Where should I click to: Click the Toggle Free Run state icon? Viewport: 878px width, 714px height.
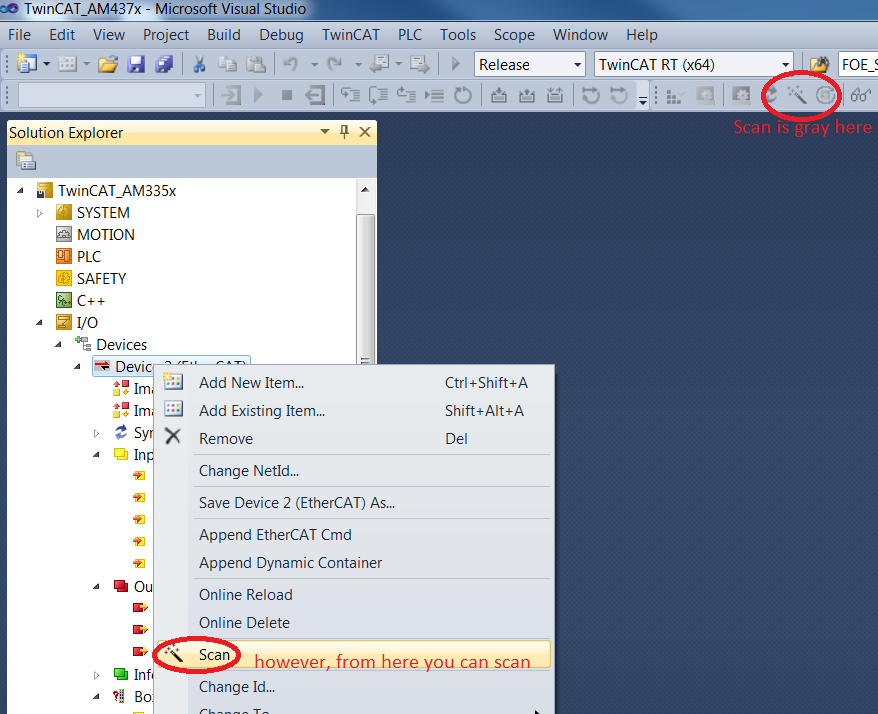point(825,96)
